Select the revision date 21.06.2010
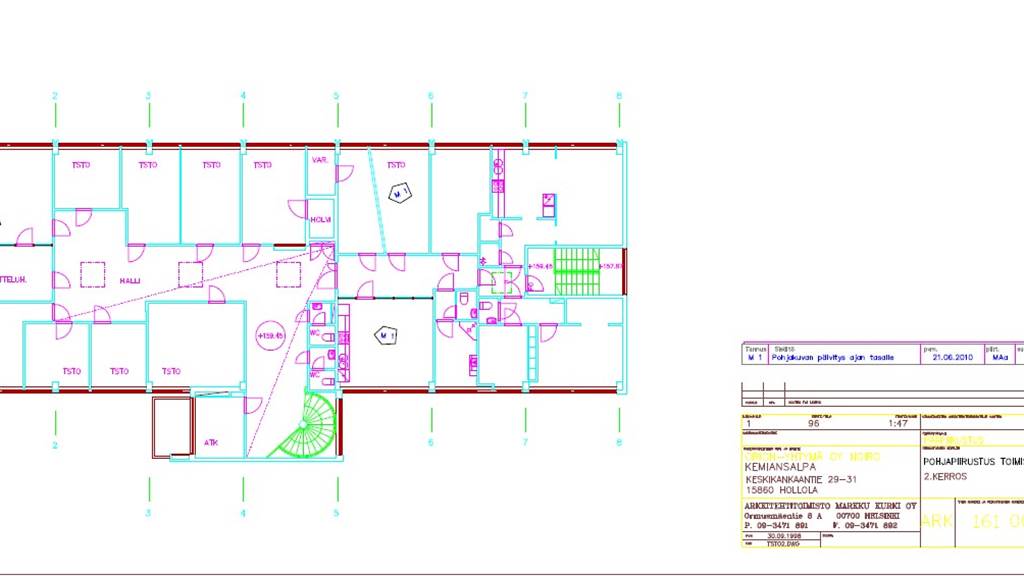The height and width of the screenshot is (576, 1024). coord(951,357)
